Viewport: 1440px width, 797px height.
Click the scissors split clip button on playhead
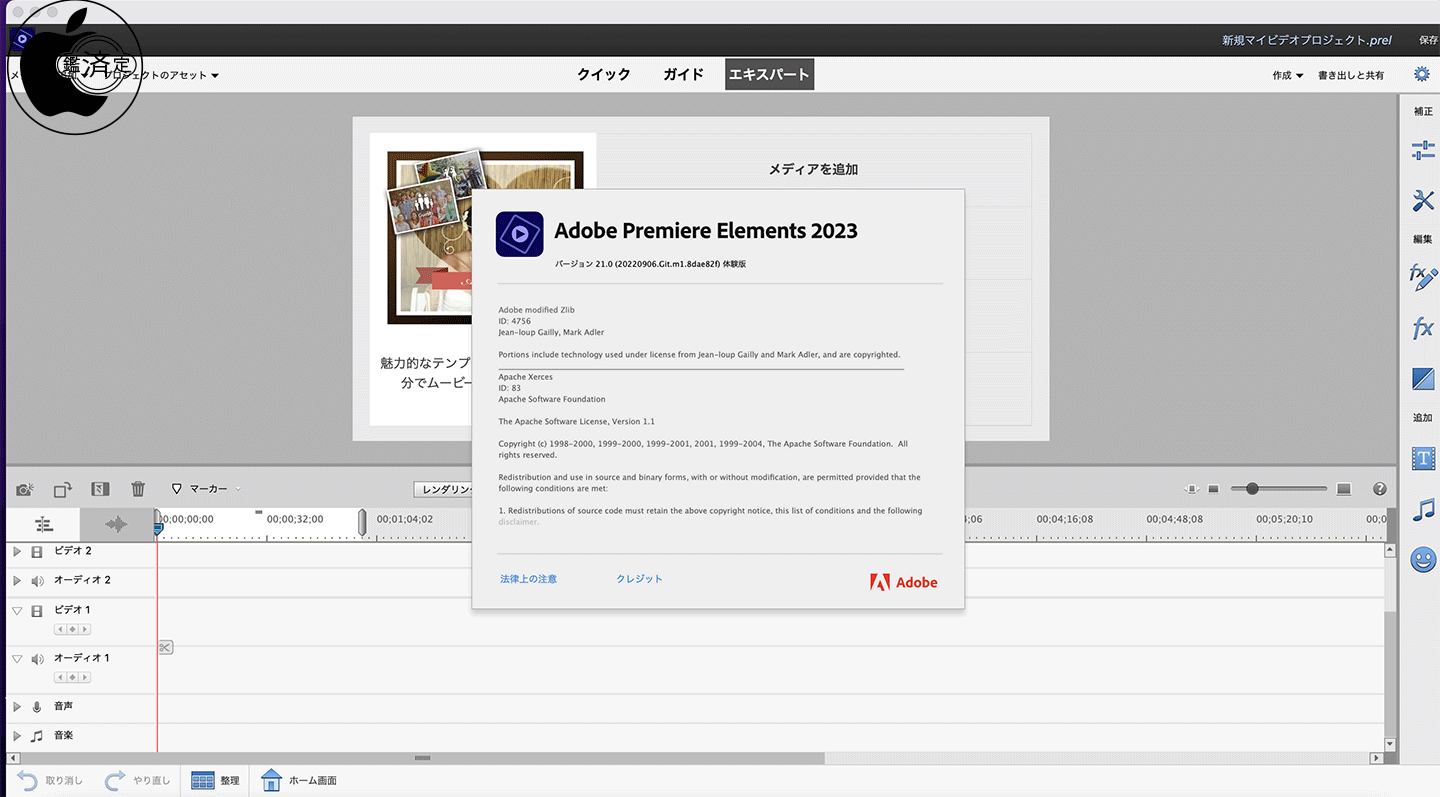click(165, 648)
